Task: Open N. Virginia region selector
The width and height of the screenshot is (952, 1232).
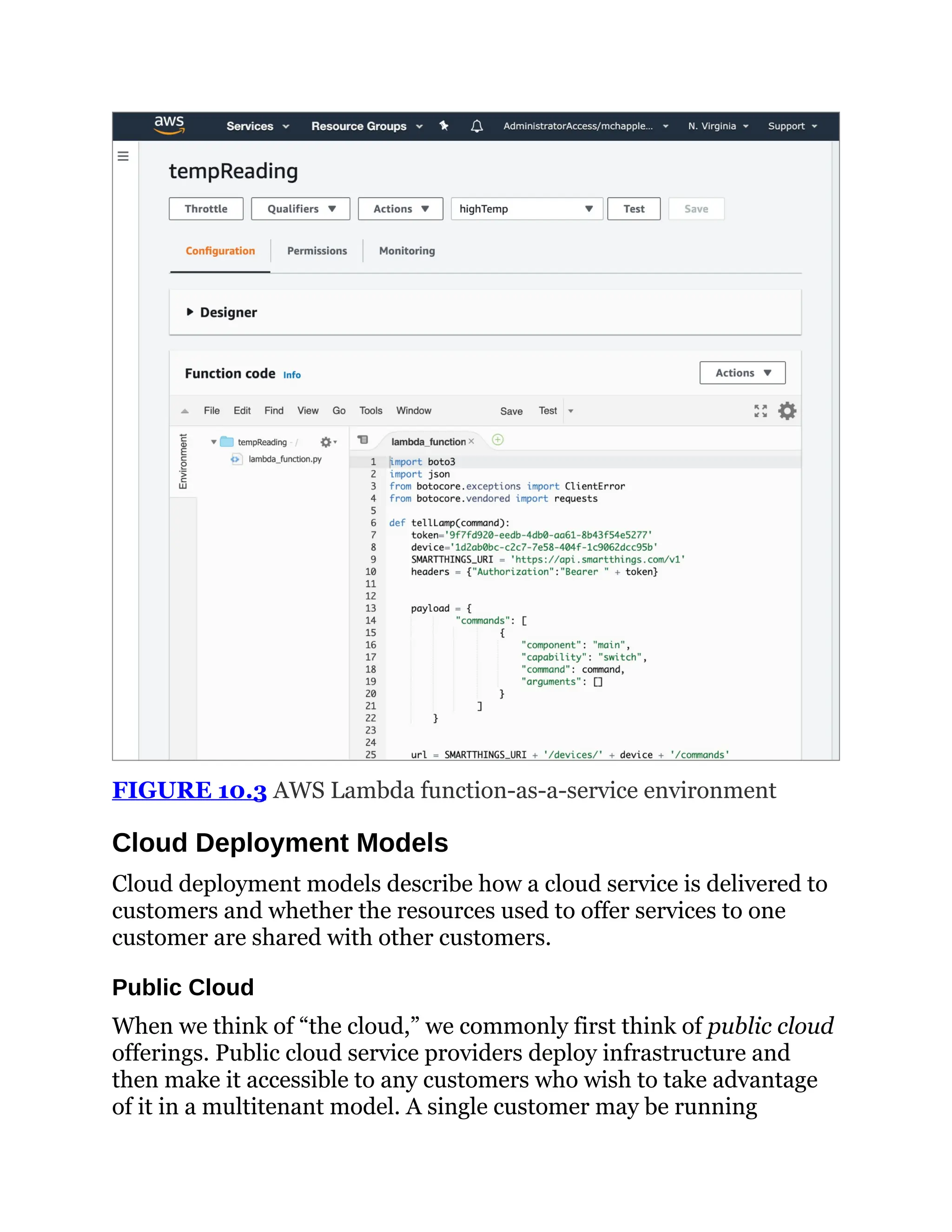Action: coord(718,126)
